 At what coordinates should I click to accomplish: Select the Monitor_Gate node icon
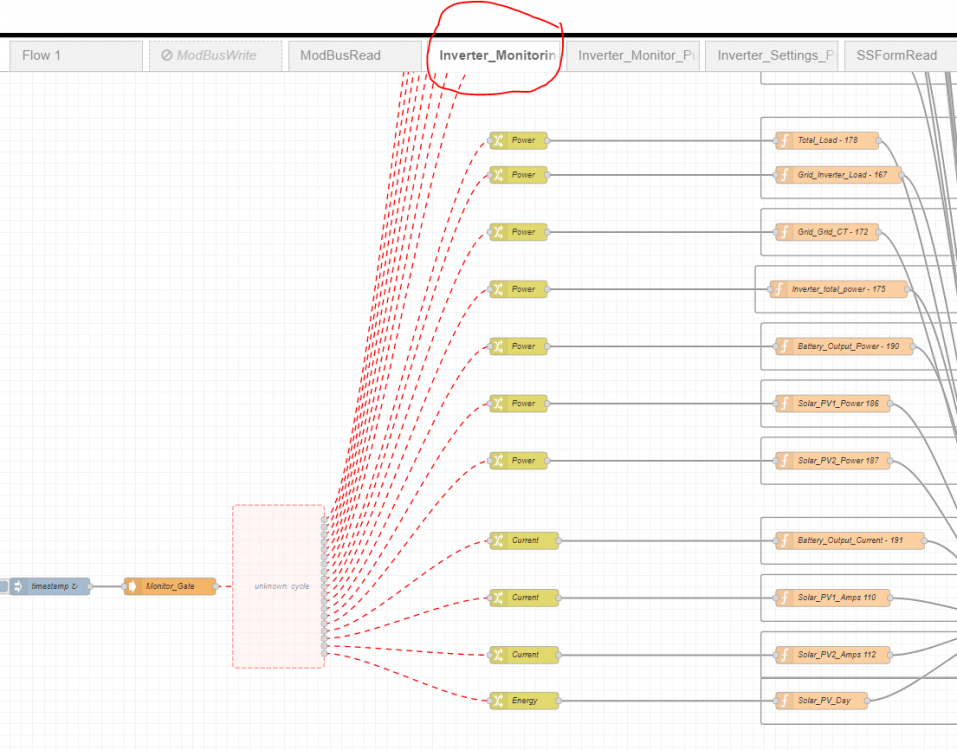pos(131,586)
